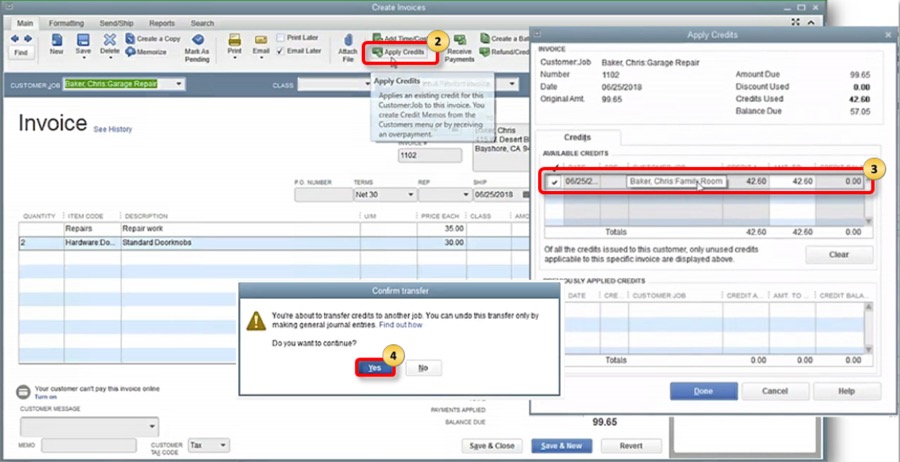Click the Invoice # field showing 1102
The image size is (900, 462).
[x=429, y=156]
